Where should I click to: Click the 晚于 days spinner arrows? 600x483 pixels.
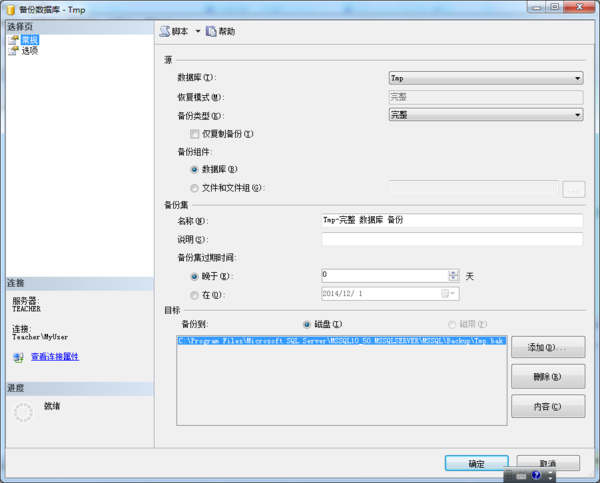pyautogui.click(x=454, y=275)
